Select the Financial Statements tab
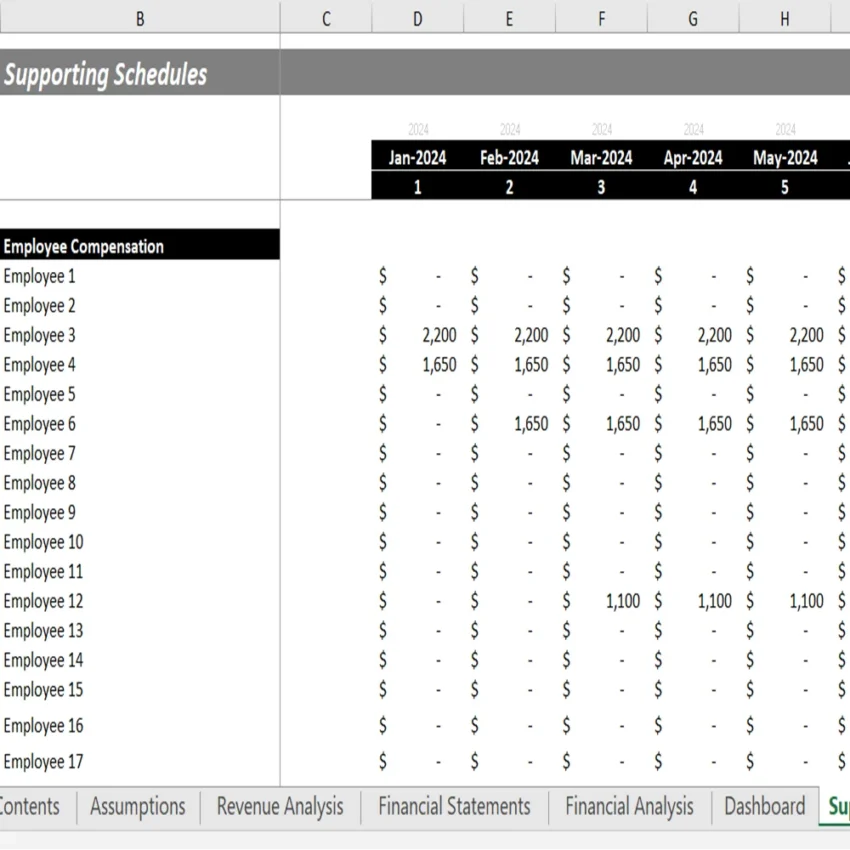Screen dimensions: 850x850 pos(453,806)
